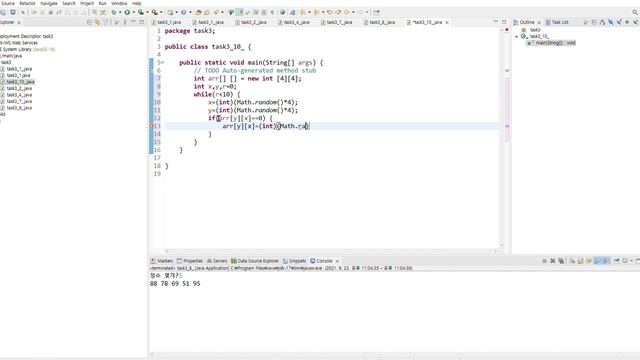Toggle Word Wrap in Console toolbar
This screenshot has height=360, width=640.
589,261
